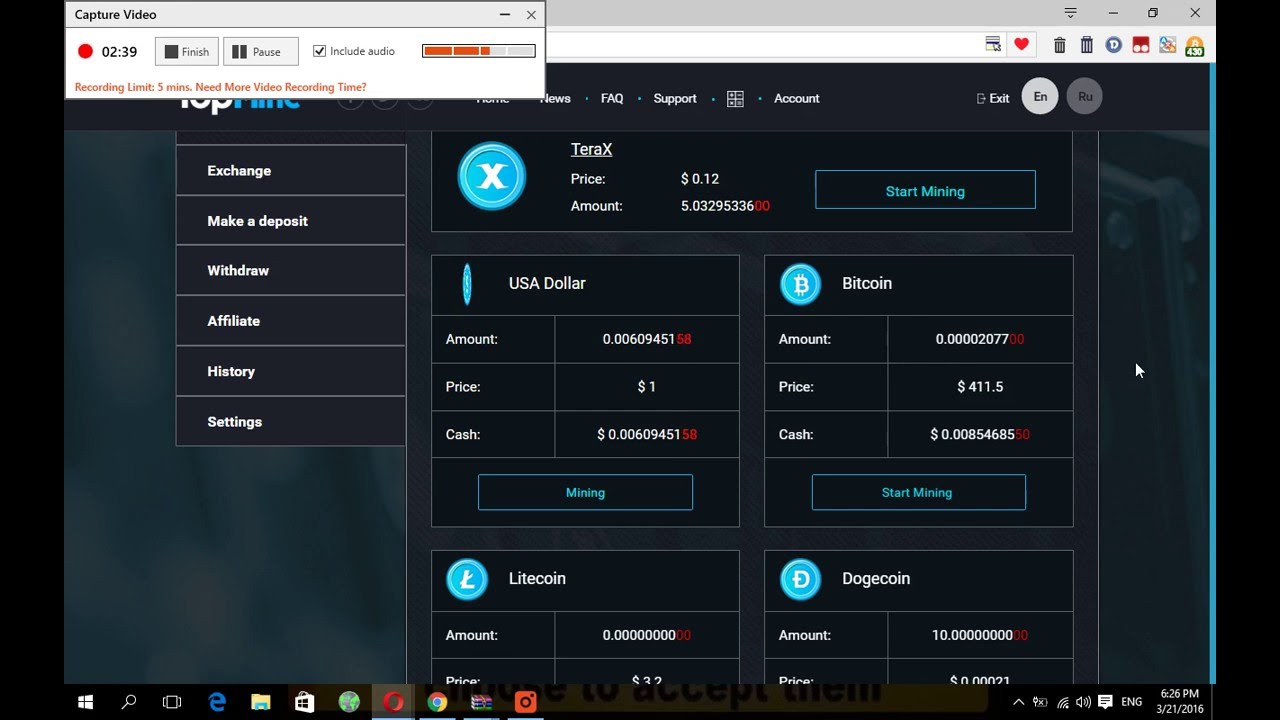Click the TeraX amount 5.03295336

click(x=725, y=206)
